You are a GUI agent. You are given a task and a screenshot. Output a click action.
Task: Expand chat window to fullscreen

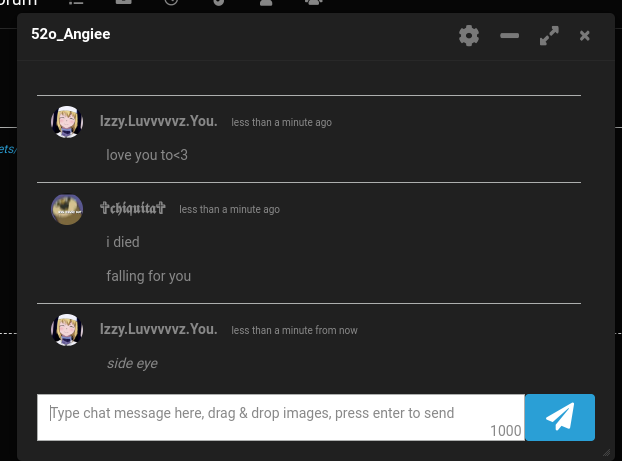tap(549, 36)
